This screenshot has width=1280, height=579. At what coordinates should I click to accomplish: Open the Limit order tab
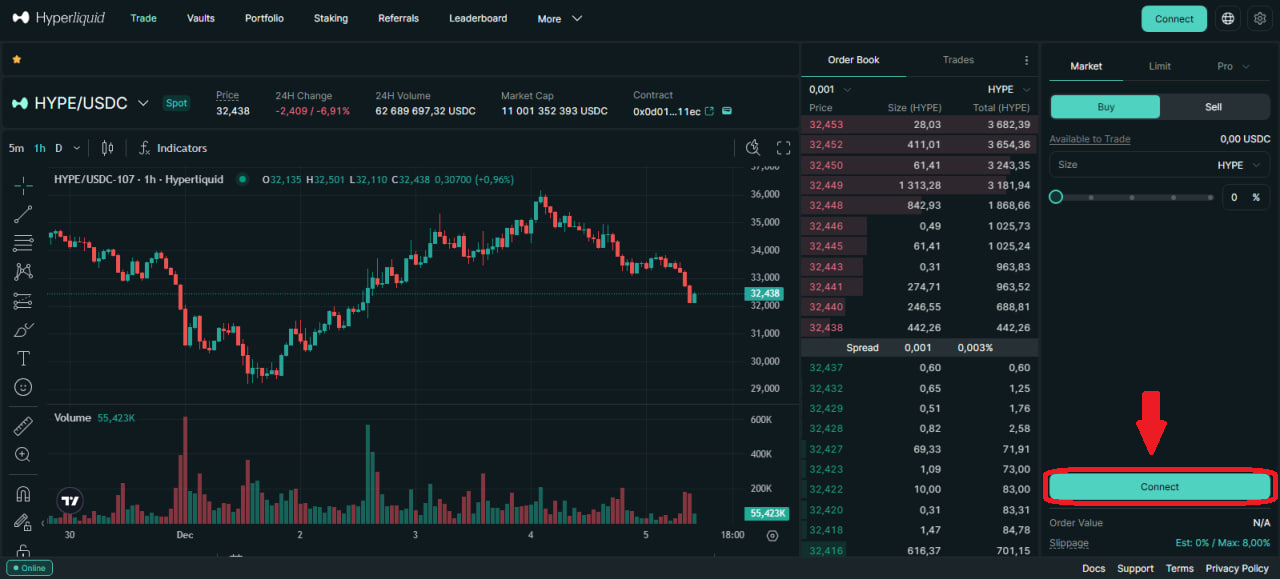click(x=1159, y=66)
